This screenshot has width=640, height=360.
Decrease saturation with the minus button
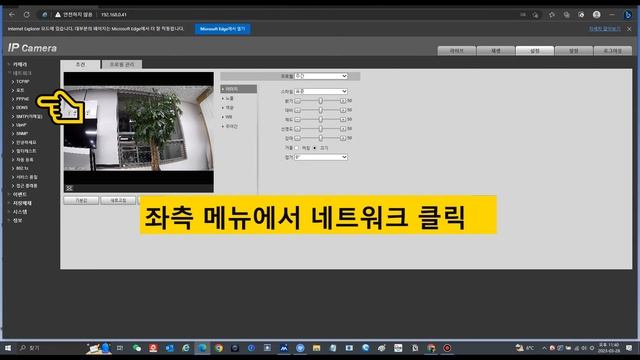click(x=298, y=120)
